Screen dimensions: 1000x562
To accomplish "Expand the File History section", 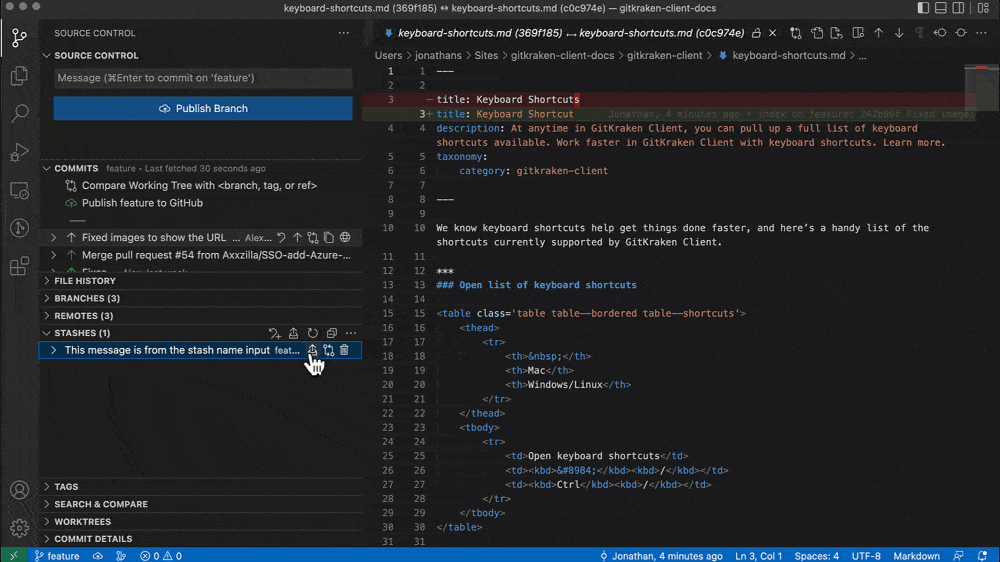I will [85, 281].
